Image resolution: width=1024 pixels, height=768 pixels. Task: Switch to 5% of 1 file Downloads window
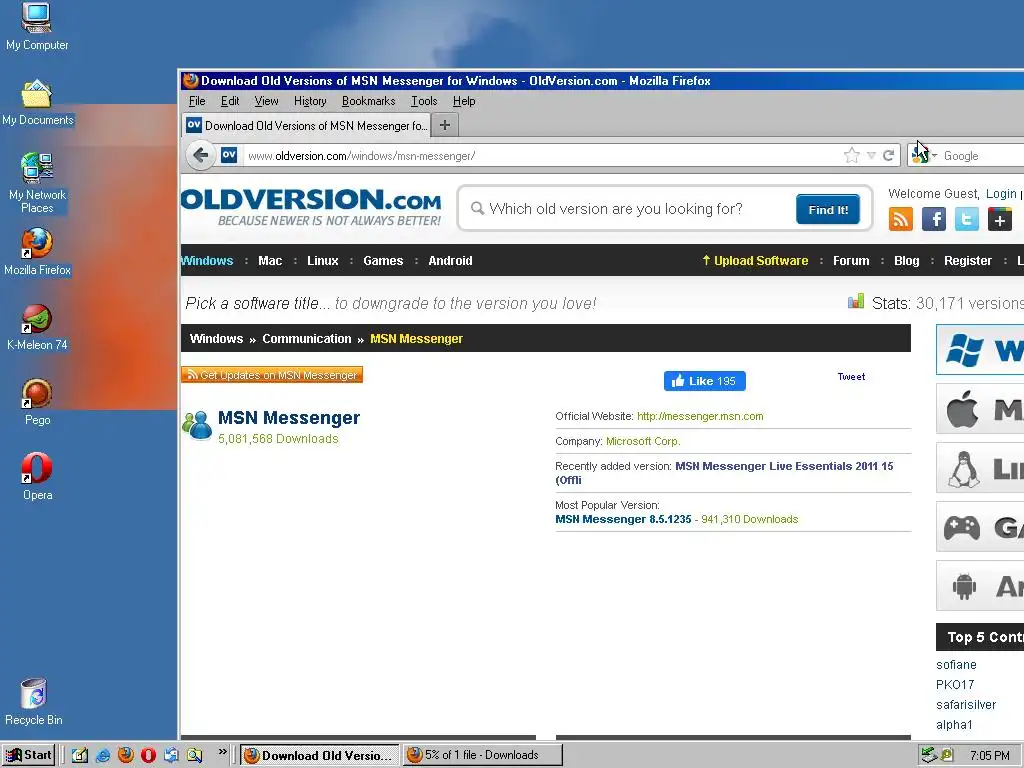[482, 755]
